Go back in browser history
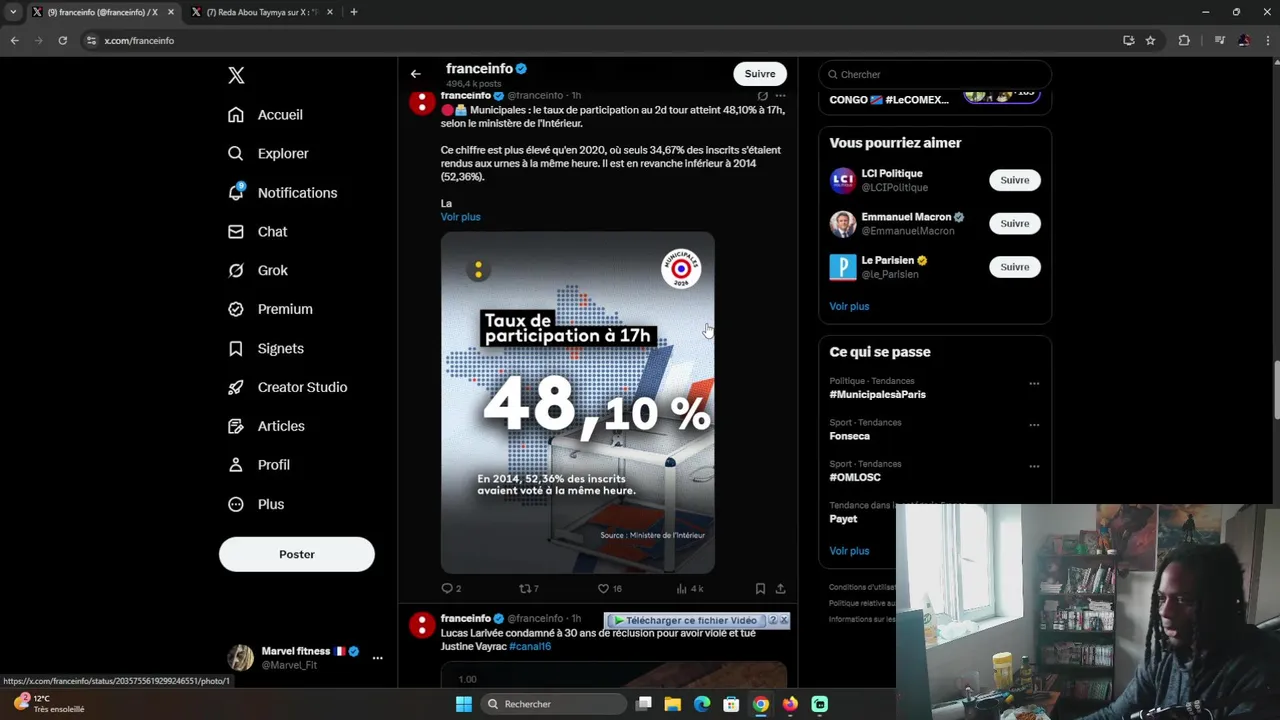Screen dimensions: 1280x720 14,41
